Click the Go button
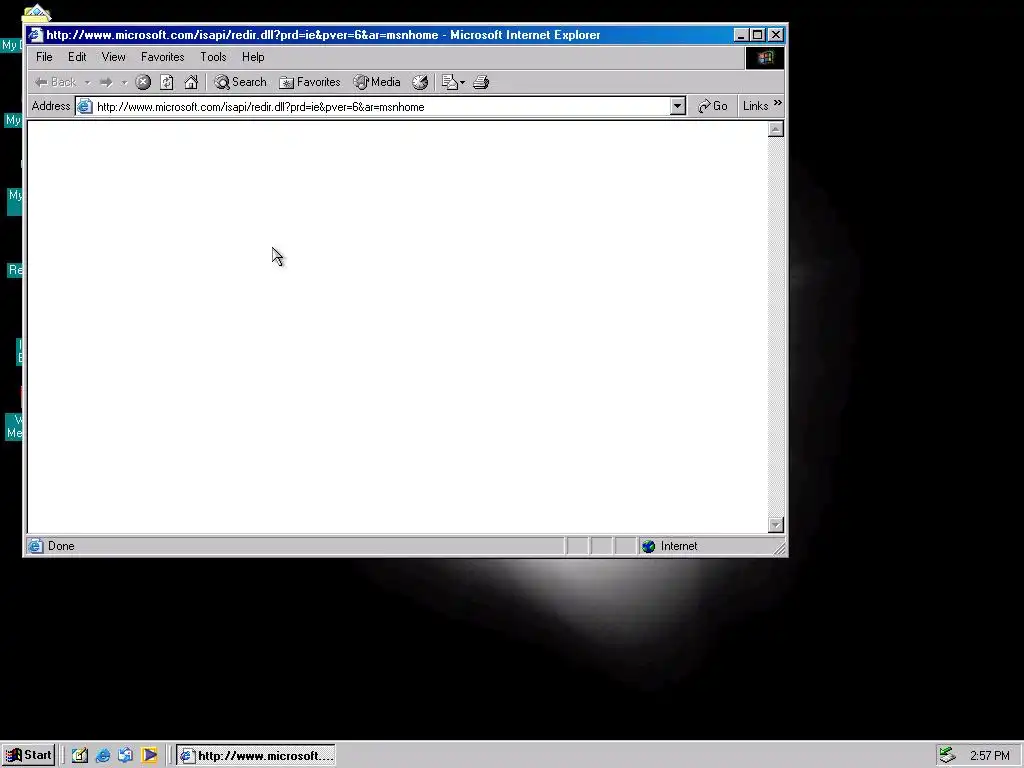 pyautogui.click(x=712, y=106)
